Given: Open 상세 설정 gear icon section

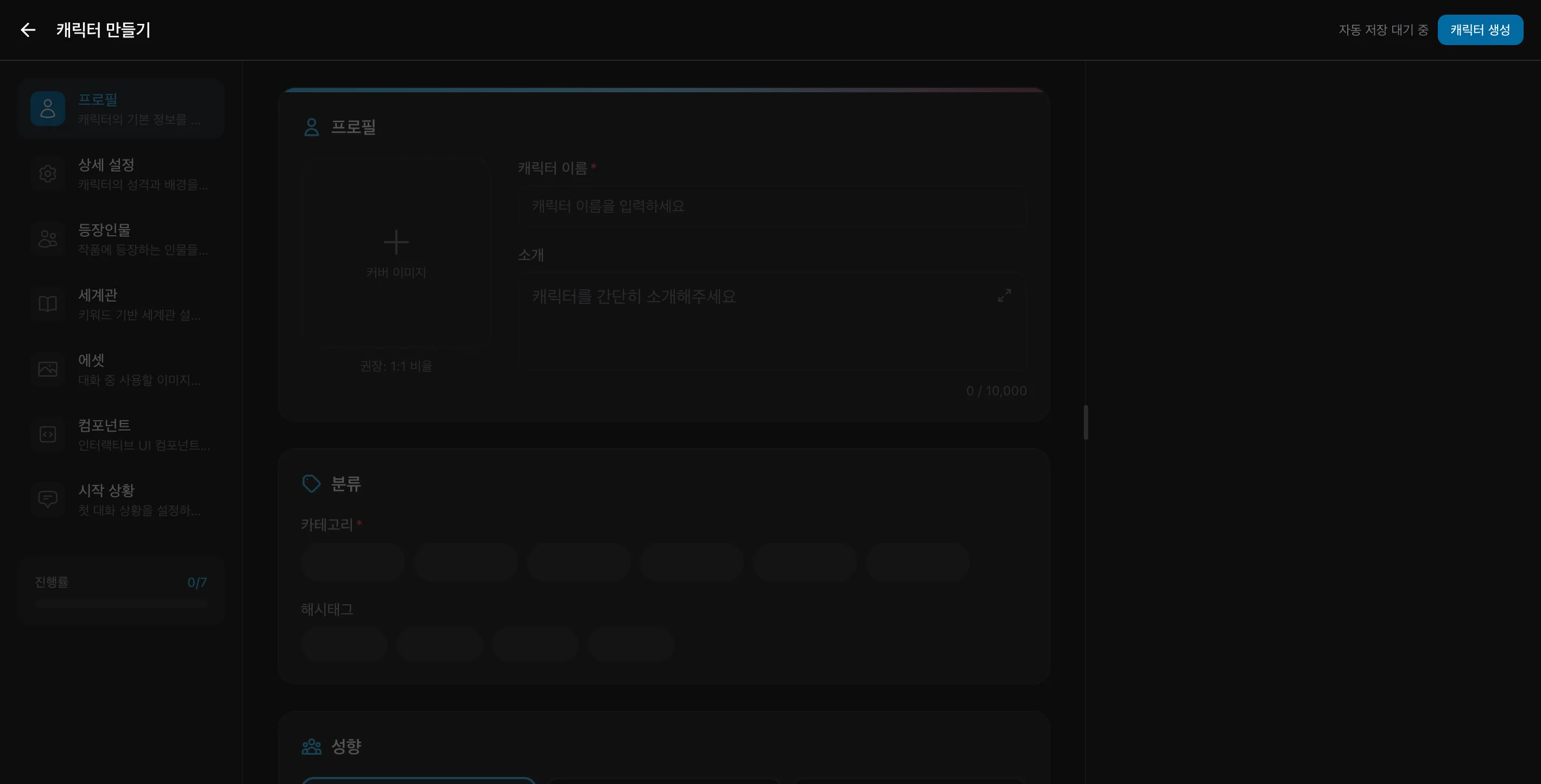Looking at the screenshot, I should pos(48,174).
